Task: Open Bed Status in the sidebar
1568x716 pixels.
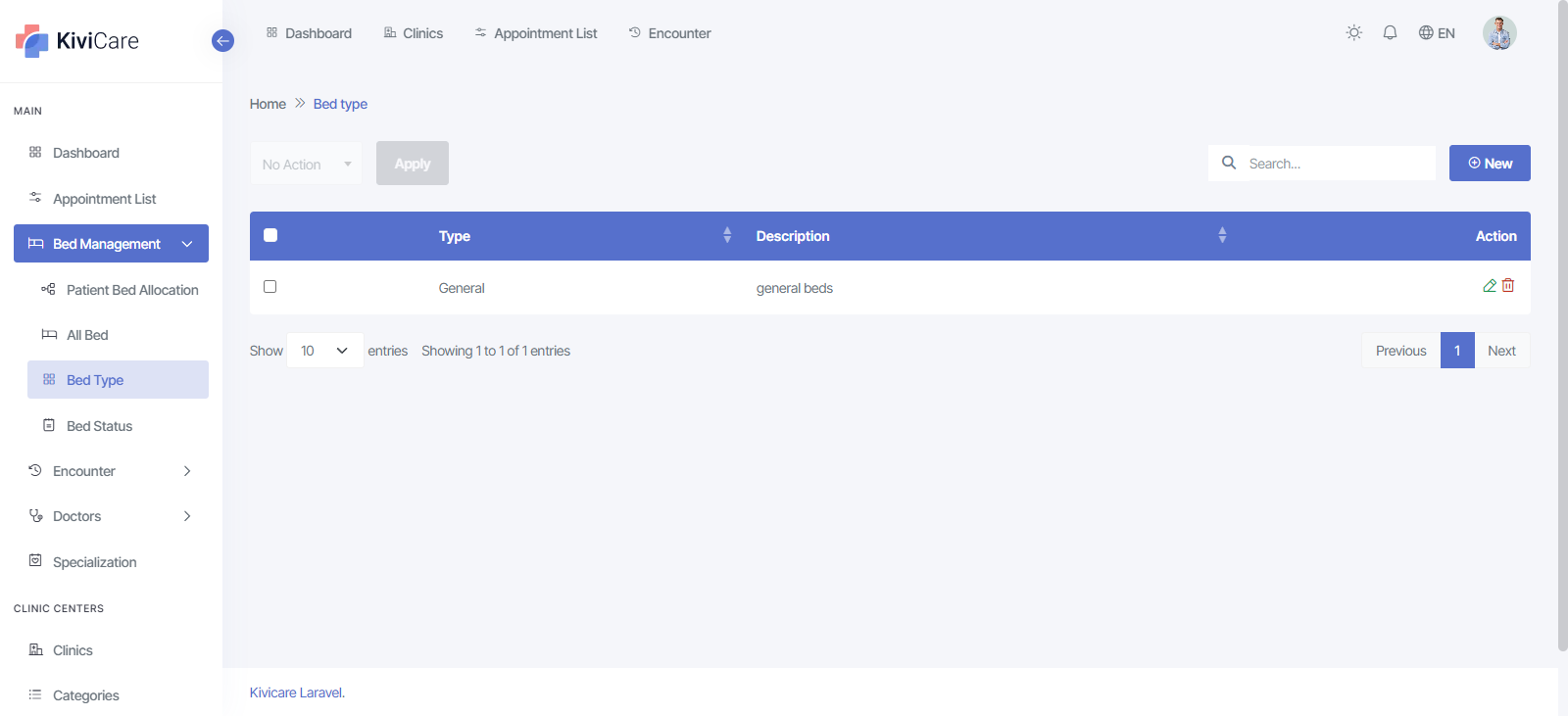Action: (x=99, y=426)
